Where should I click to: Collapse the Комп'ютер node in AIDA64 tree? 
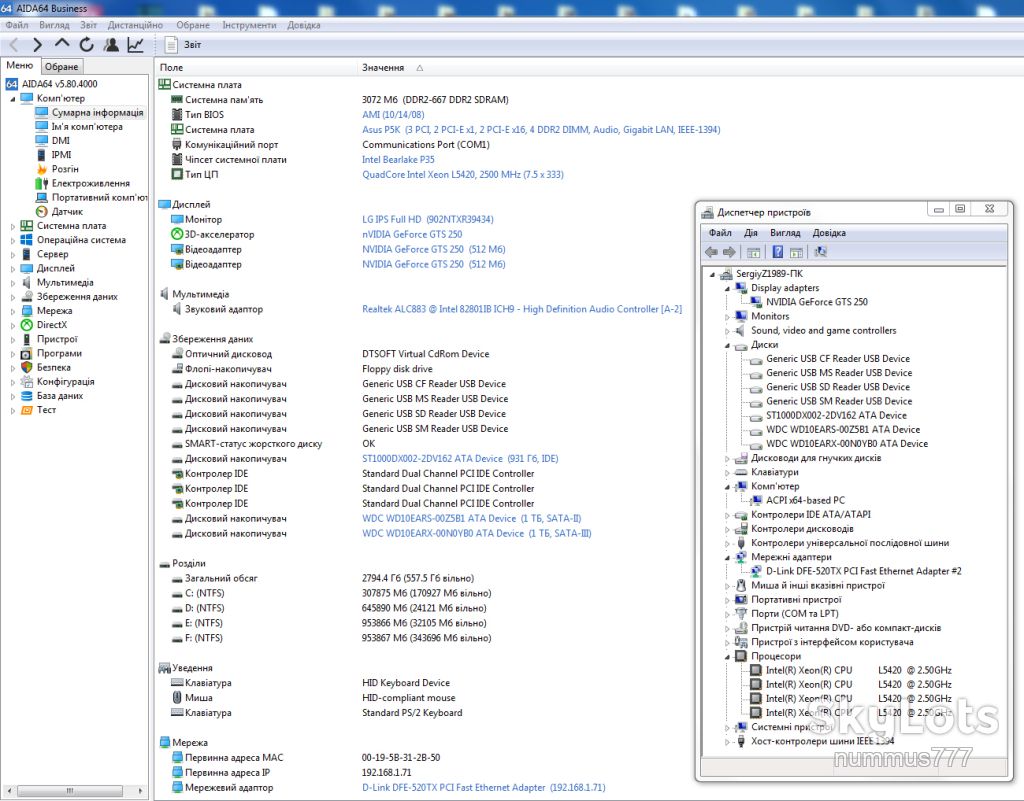[x=12, y=99]
